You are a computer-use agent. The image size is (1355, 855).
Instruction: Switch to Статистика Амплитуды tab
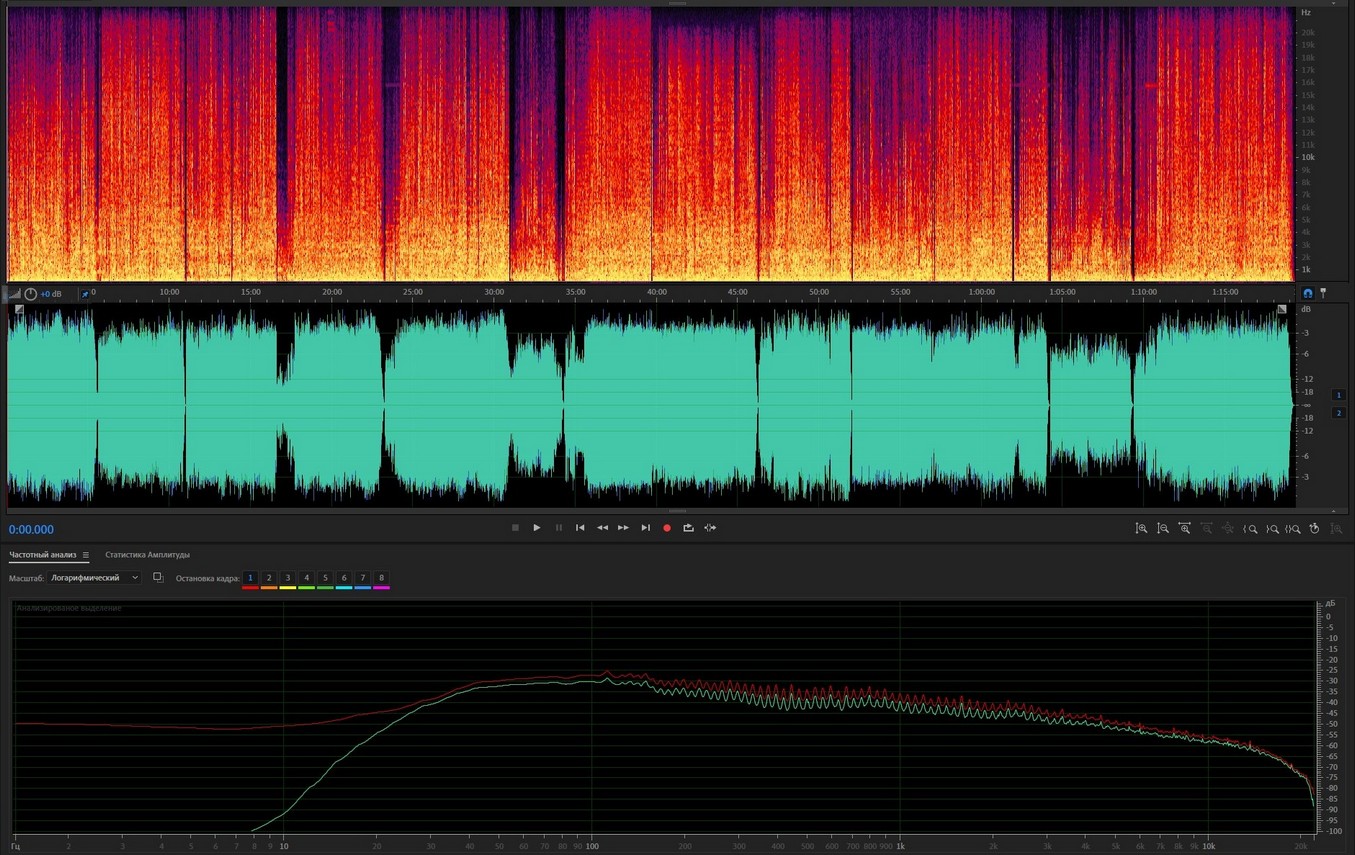coord(147,555)
